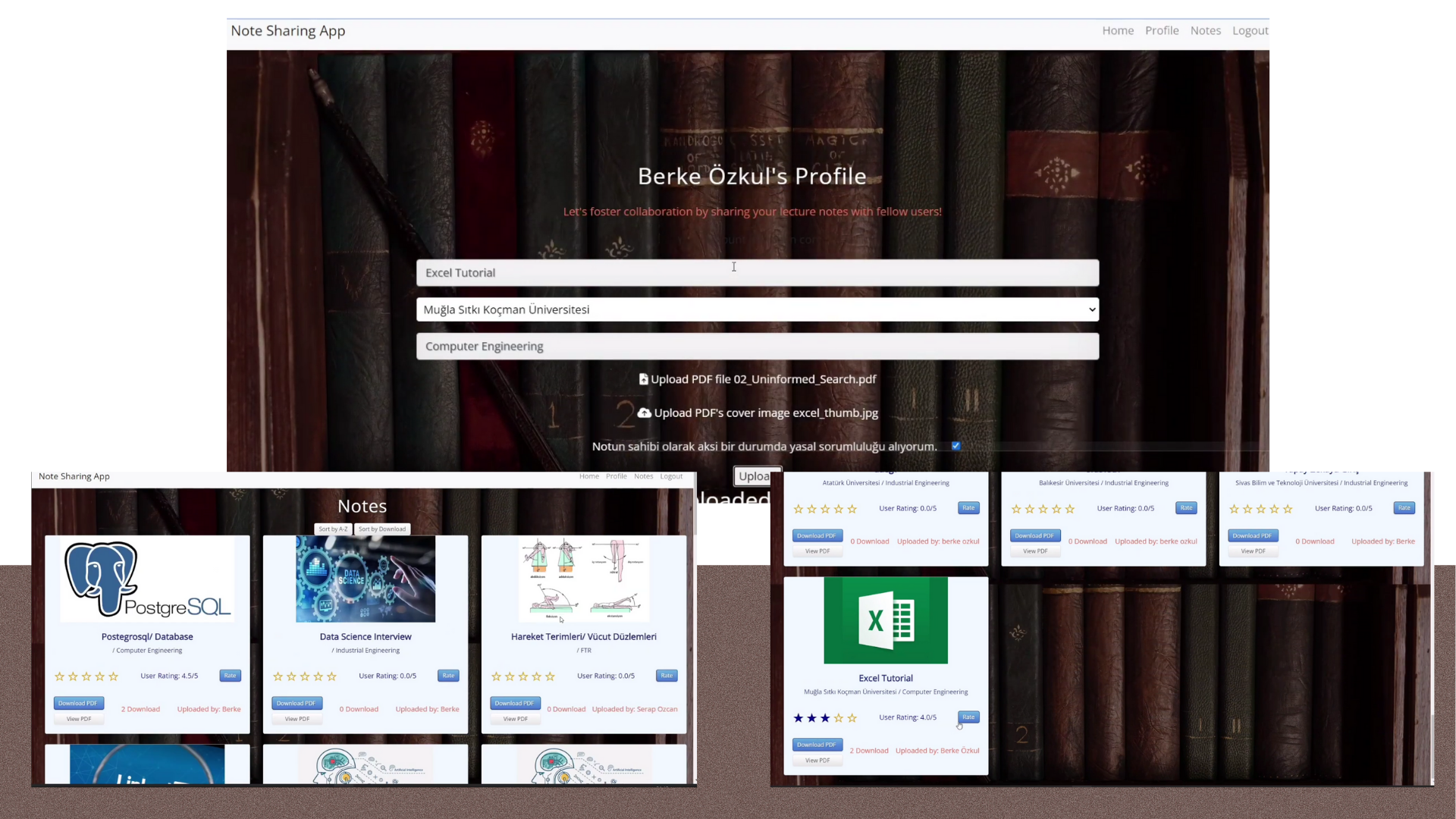This screenshot has width=1456, height=819.
Task: Click the fifth star on Atatürk Üniversitesi card
Action: (852, 509)
